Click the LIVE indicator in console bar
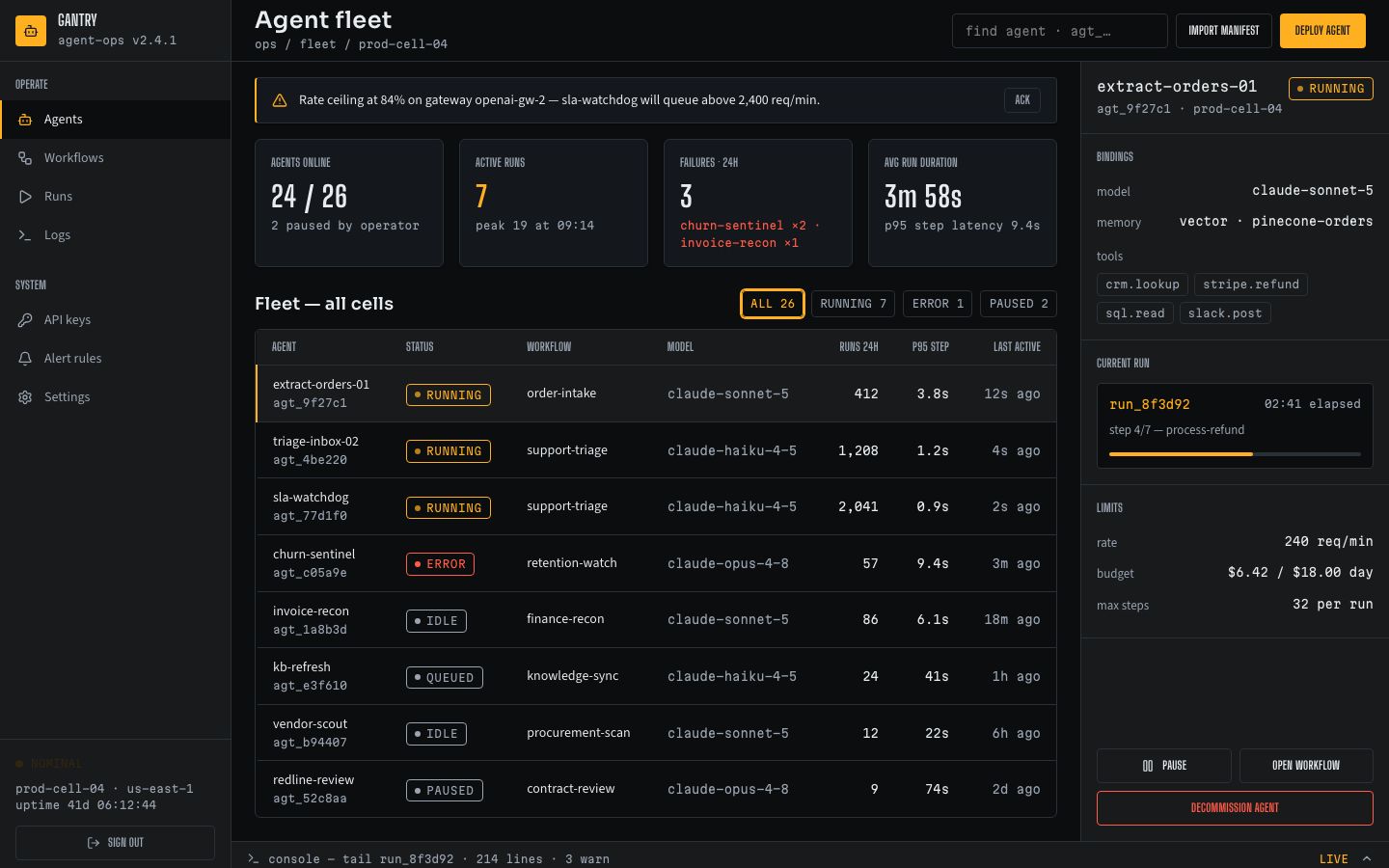The image size is (1389, 868). (x=1334, y=859)
